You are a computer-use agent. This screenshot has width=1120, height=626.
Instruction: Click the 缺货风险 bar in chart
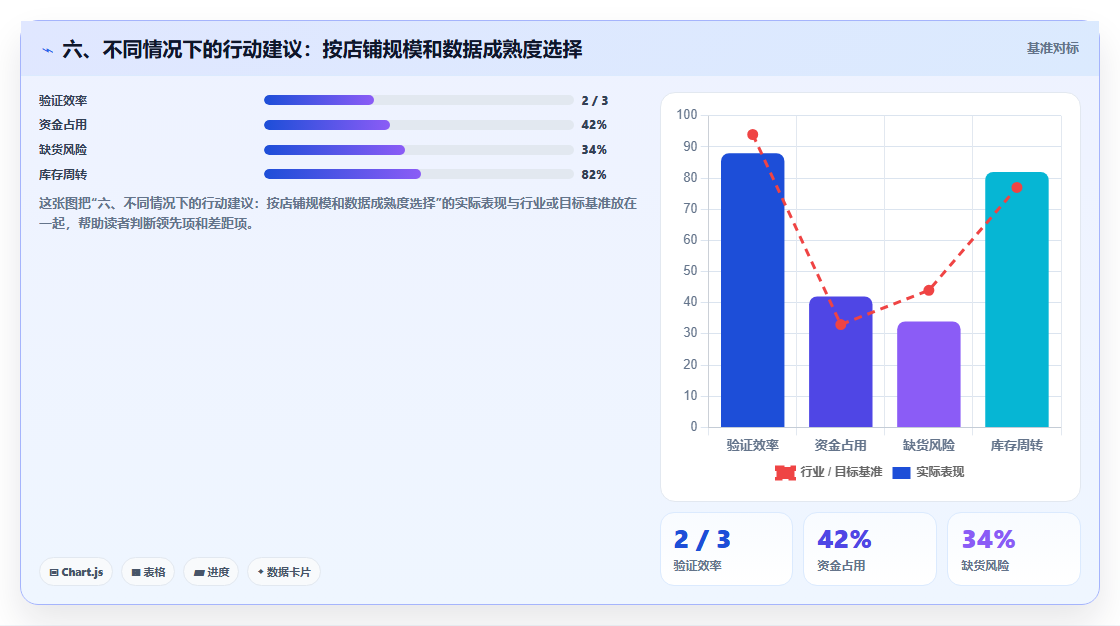(x=929, y=374)
